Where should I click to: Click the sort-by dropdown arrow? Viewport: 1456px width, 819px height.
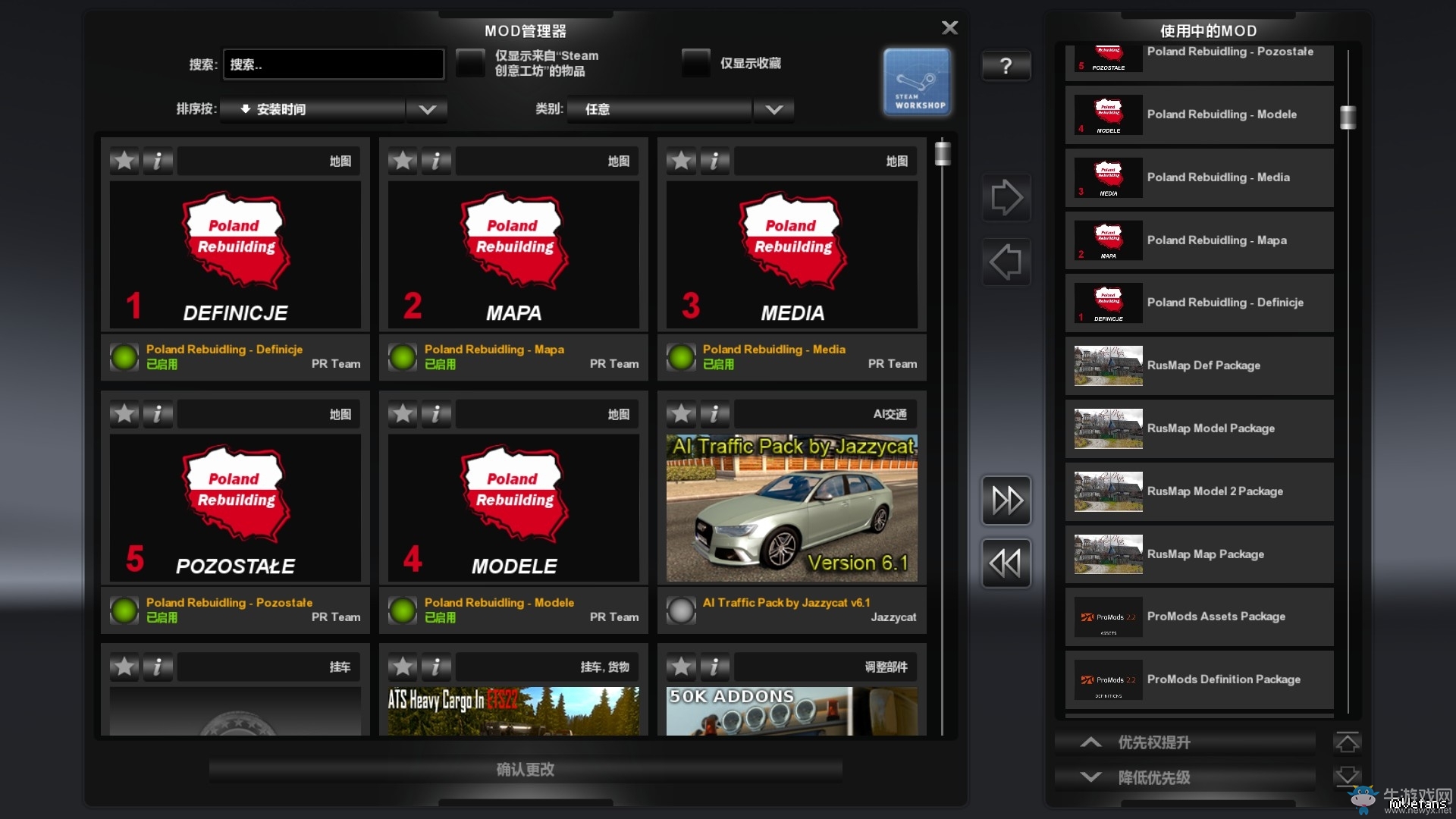[427, 109]
